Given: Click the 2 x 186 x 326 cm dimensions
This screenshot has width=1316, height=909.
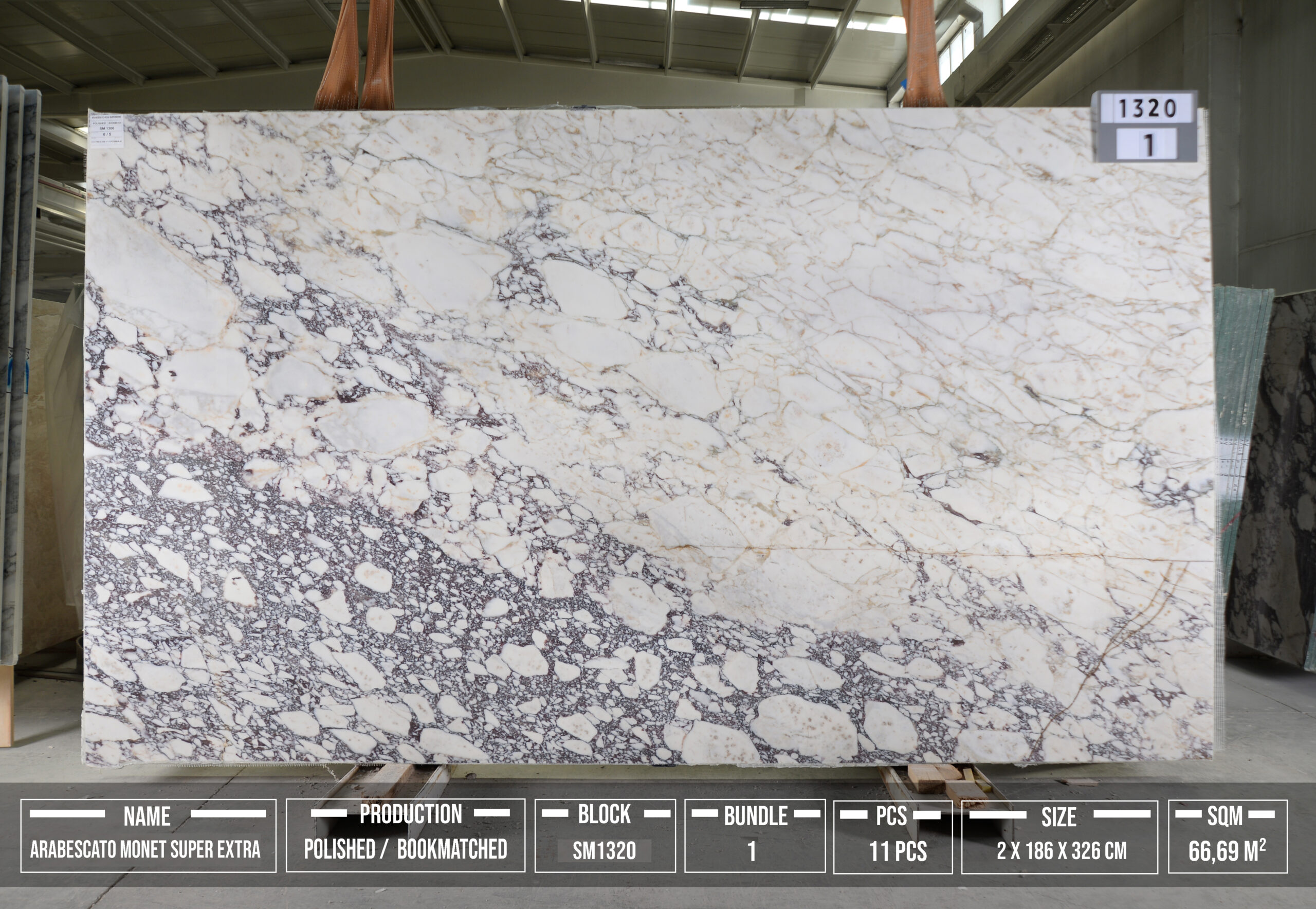Looking at the screenshot, I should tap(1062, 851).
